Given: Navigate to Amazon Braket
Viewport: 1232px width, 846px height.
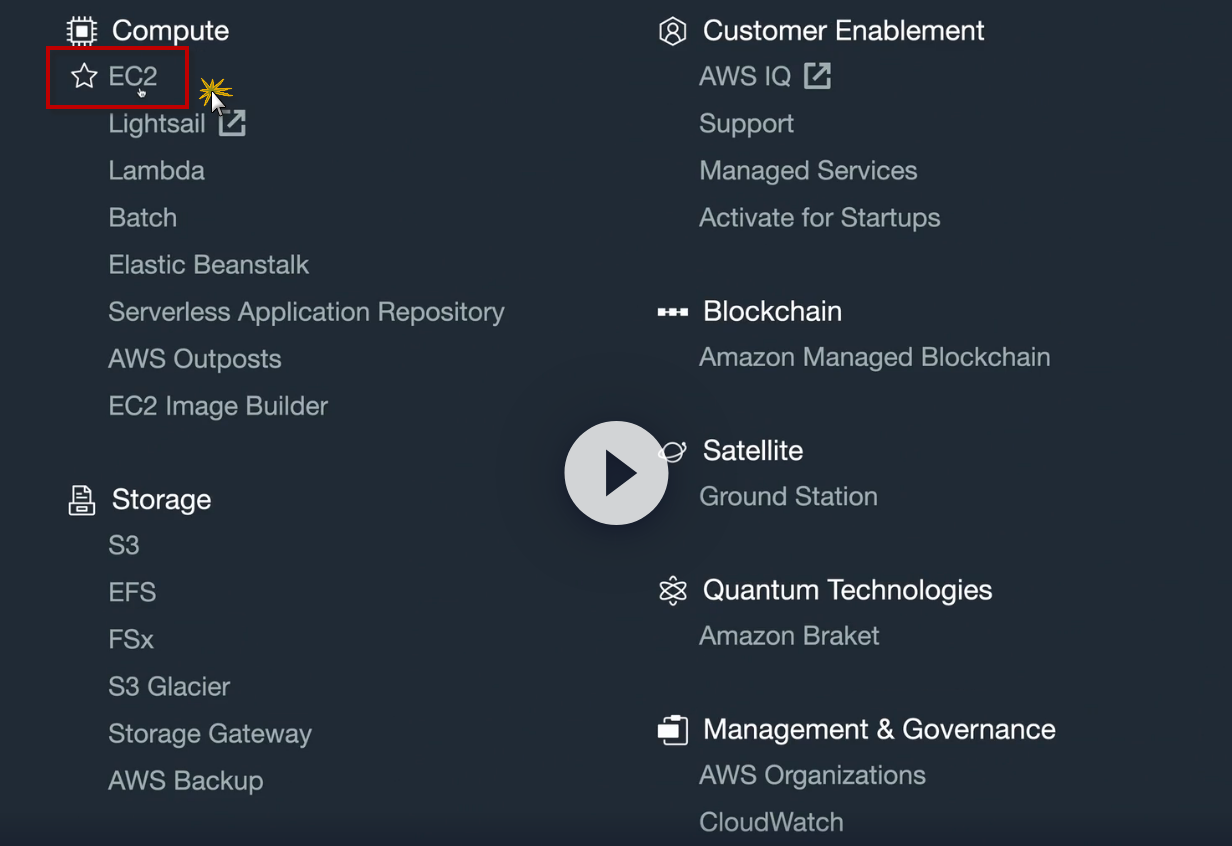Looking at the screenshot, I should [789, 636].
